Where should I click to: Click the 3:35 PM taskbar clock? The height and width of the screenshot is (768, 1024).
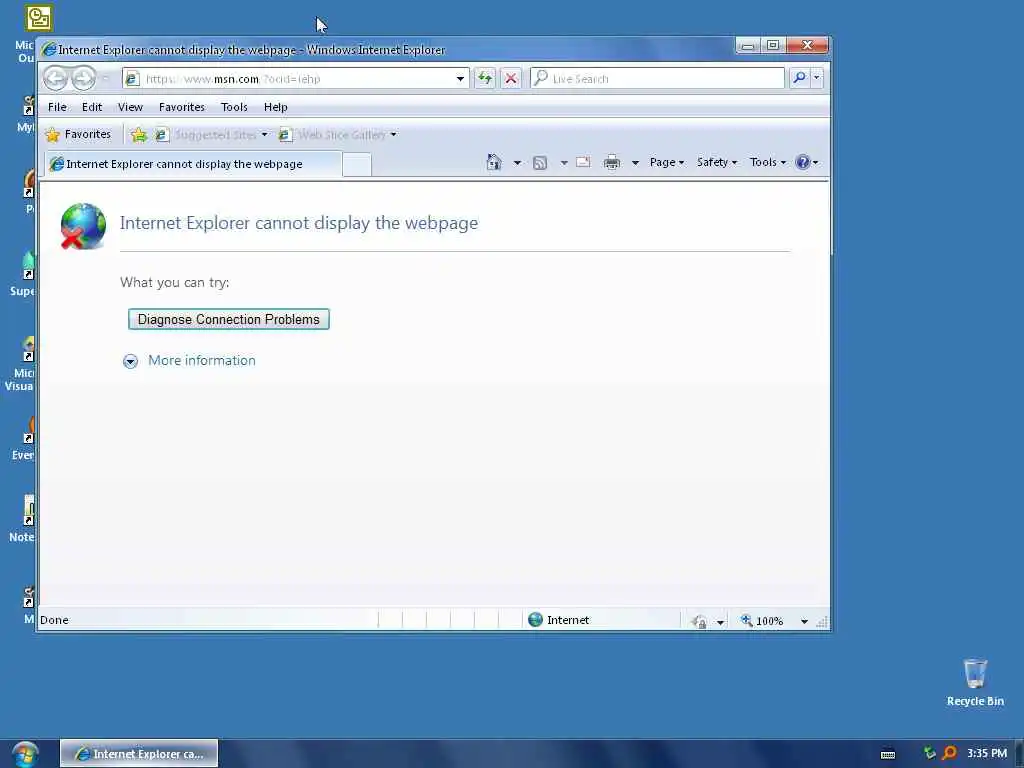[x=987, y=753]
